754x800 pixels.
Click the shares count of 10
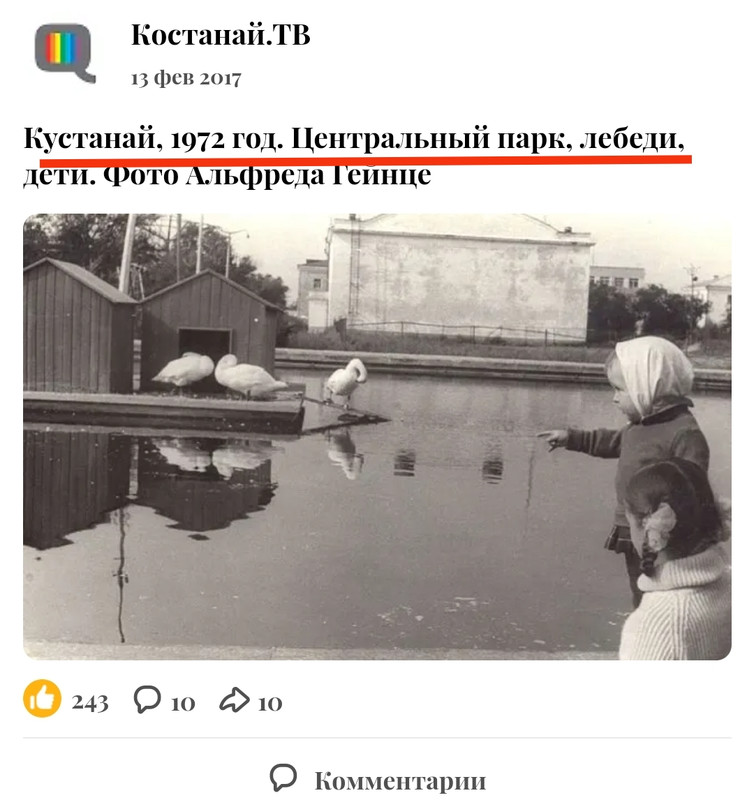coord(270,704)
